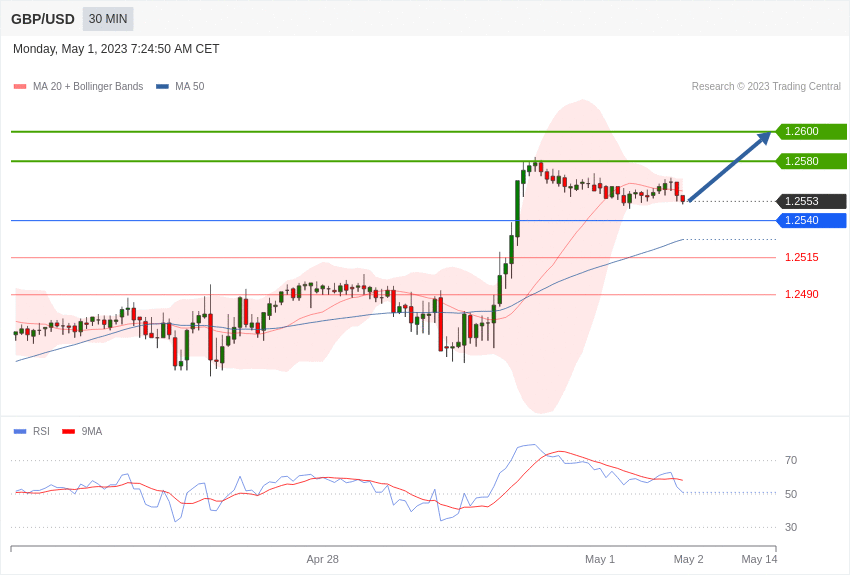The height and width of the screenshot is (576, 850).
Task: Click the MA 50 legend swatch
Action: pos(162,87)
